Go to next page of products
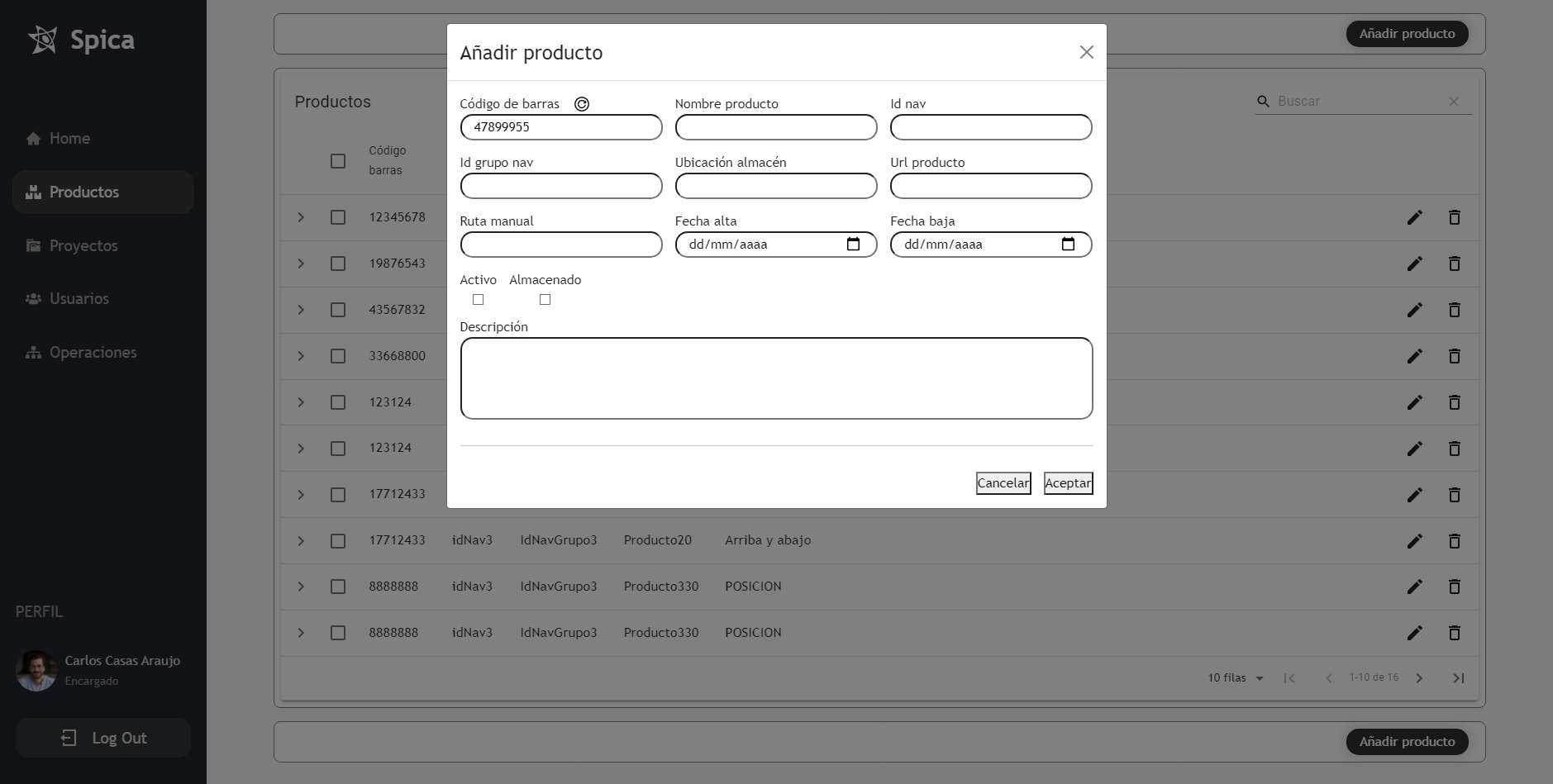This screenshot has height=784, width=1553. coord(1419,678)
